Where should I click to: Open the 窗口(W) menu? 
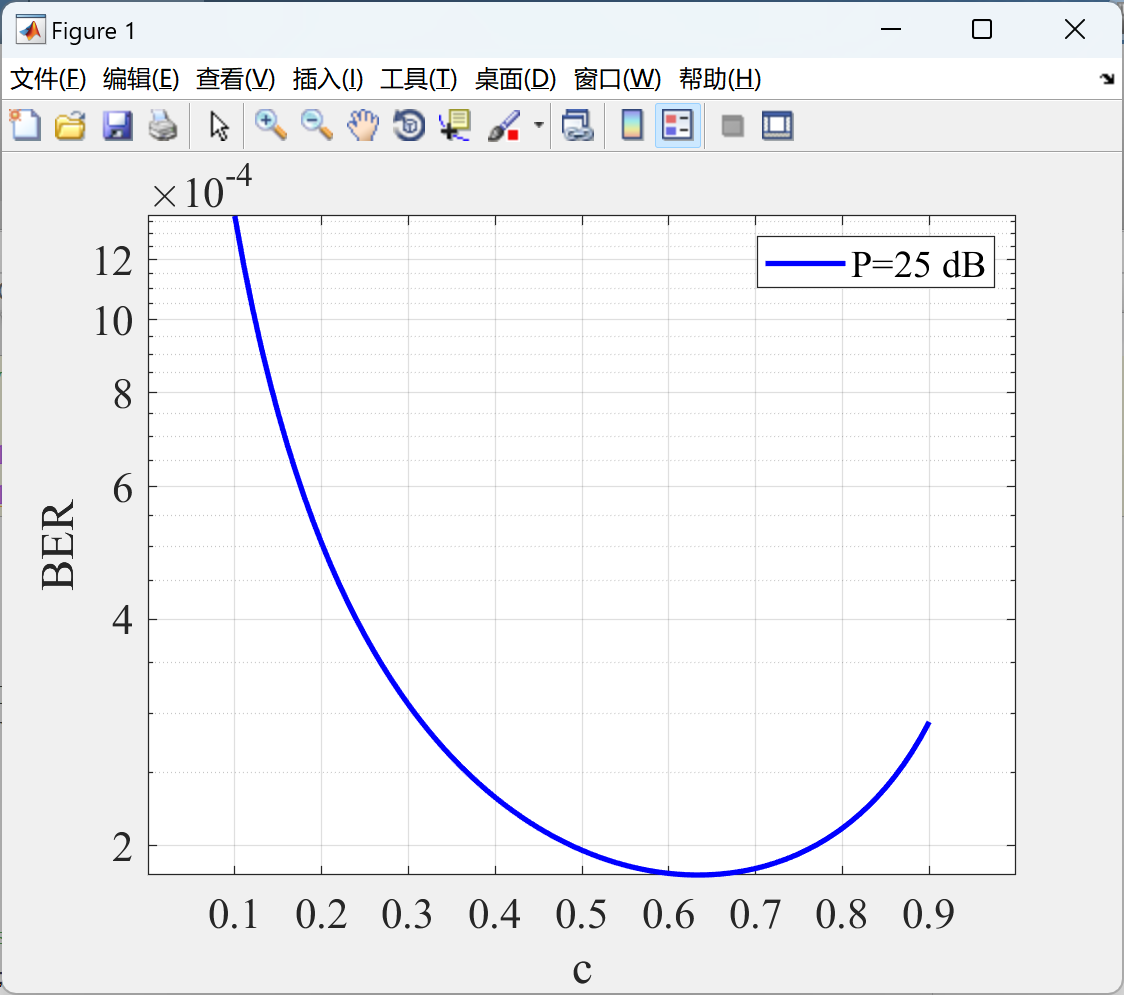coord(617,79)
